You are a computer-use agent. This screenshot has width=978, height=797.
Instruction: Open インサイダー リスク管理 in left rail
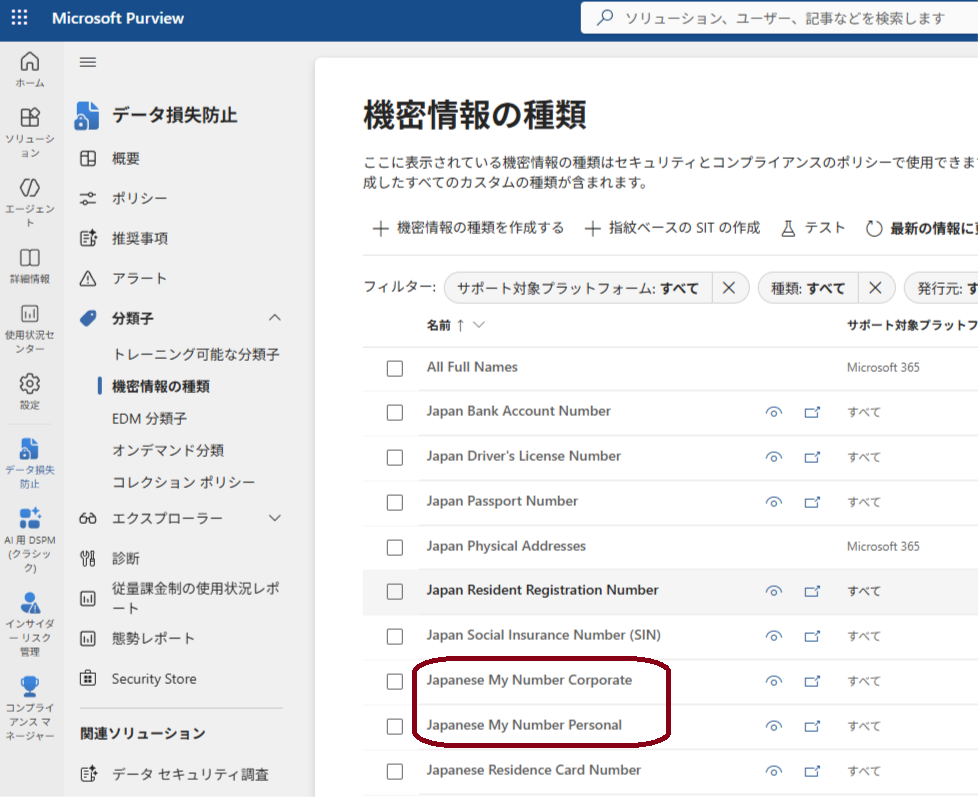click(30, 624)
